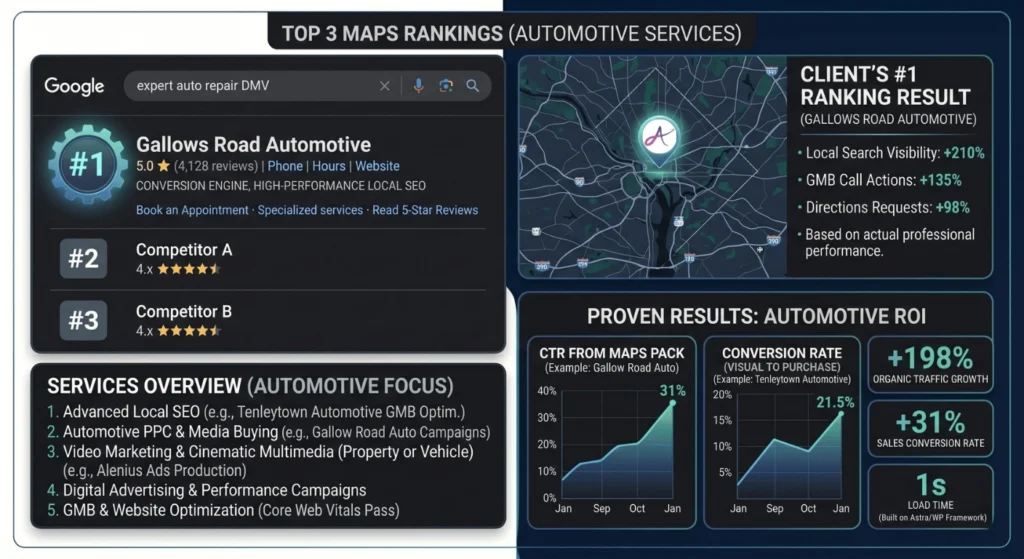1024x559 pixels.
Task: Click 'GMB Call Actions: +135%' stat
Action: (883, 180)
